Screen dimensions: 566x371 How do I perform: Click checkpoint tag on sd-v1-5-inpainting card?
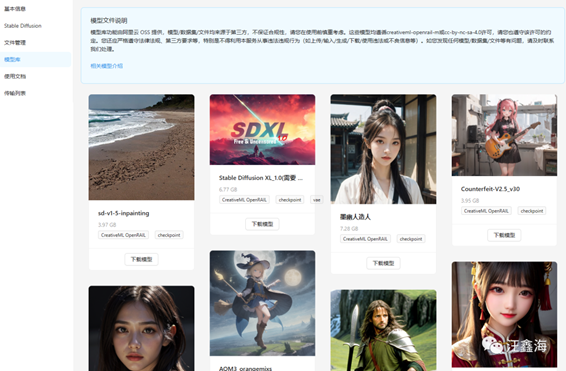[x=169, y=235]
